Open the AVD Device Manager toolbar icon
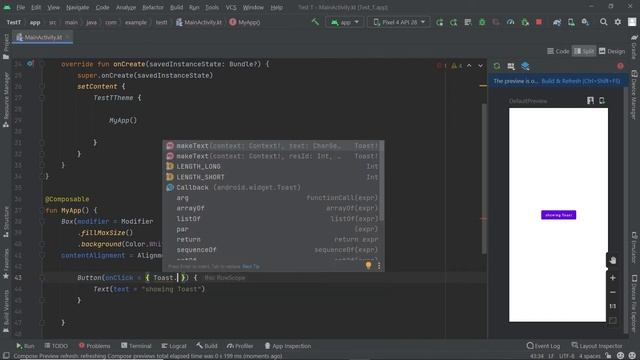The width and height of the screenshot is (640, 360). (x=571, y=22)
